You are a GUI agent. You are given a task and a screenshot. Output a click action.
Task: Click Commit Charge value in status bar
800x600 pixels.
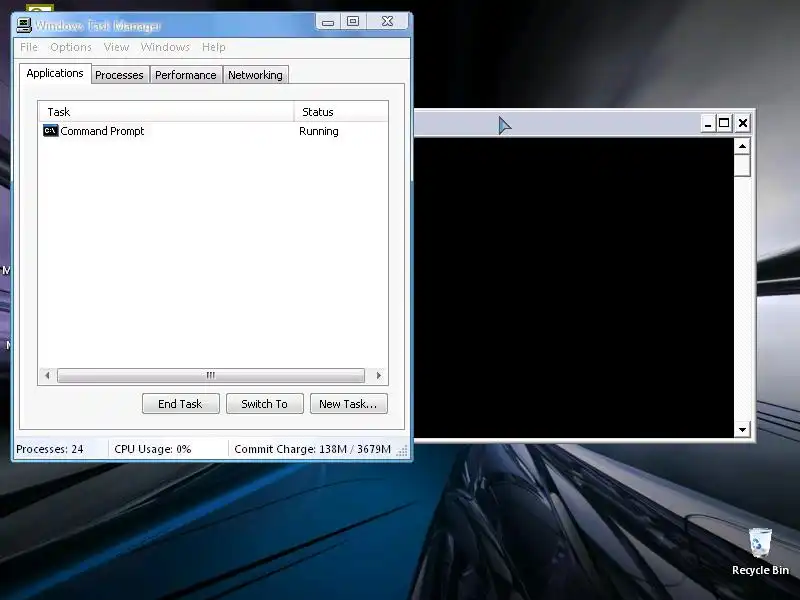[312, 449]
